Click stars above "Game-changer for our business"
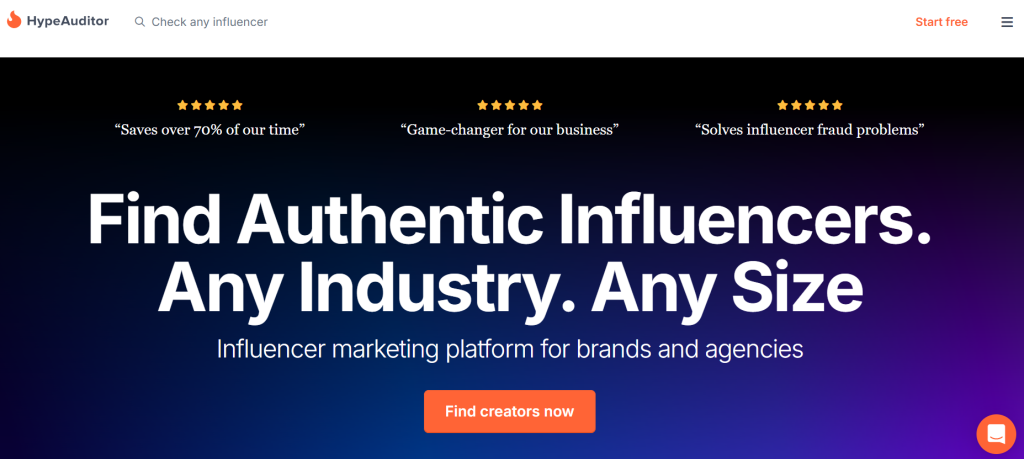The width and height of the screenshot is (1024, 459). click(510, 105)
